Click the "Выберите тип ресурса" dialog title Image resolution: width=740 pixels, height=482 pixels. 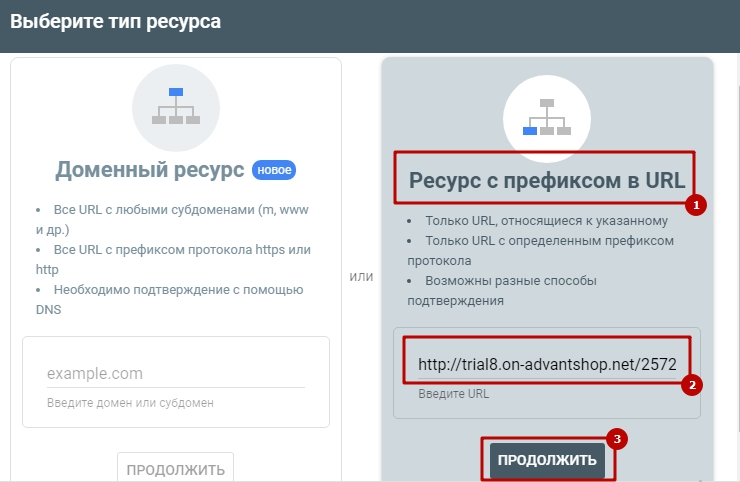point(116,20)
